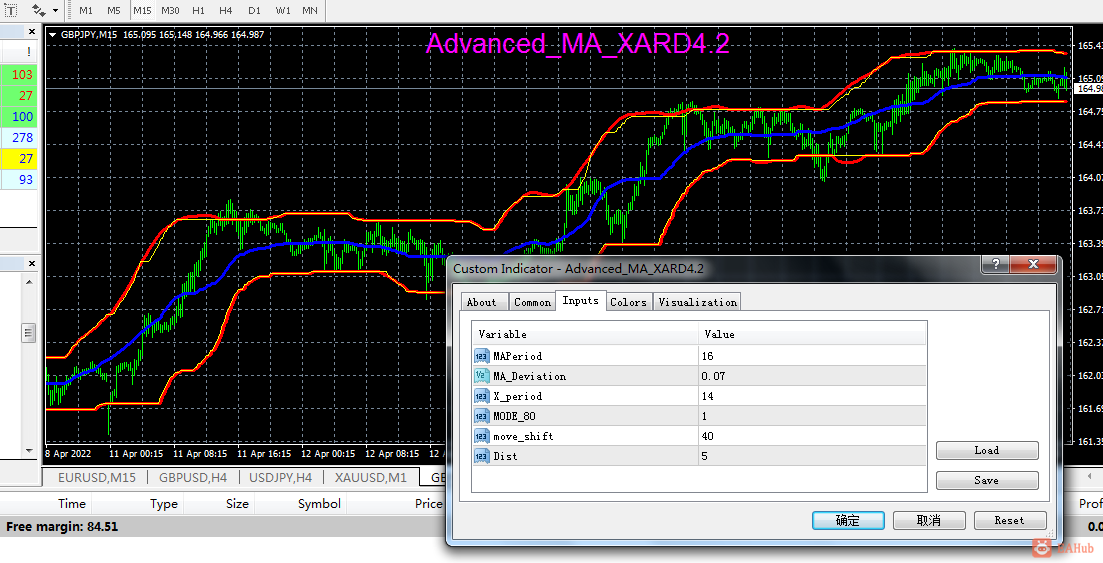
Task: Switch chart to H1 timeframe
Action: [198, 11]
